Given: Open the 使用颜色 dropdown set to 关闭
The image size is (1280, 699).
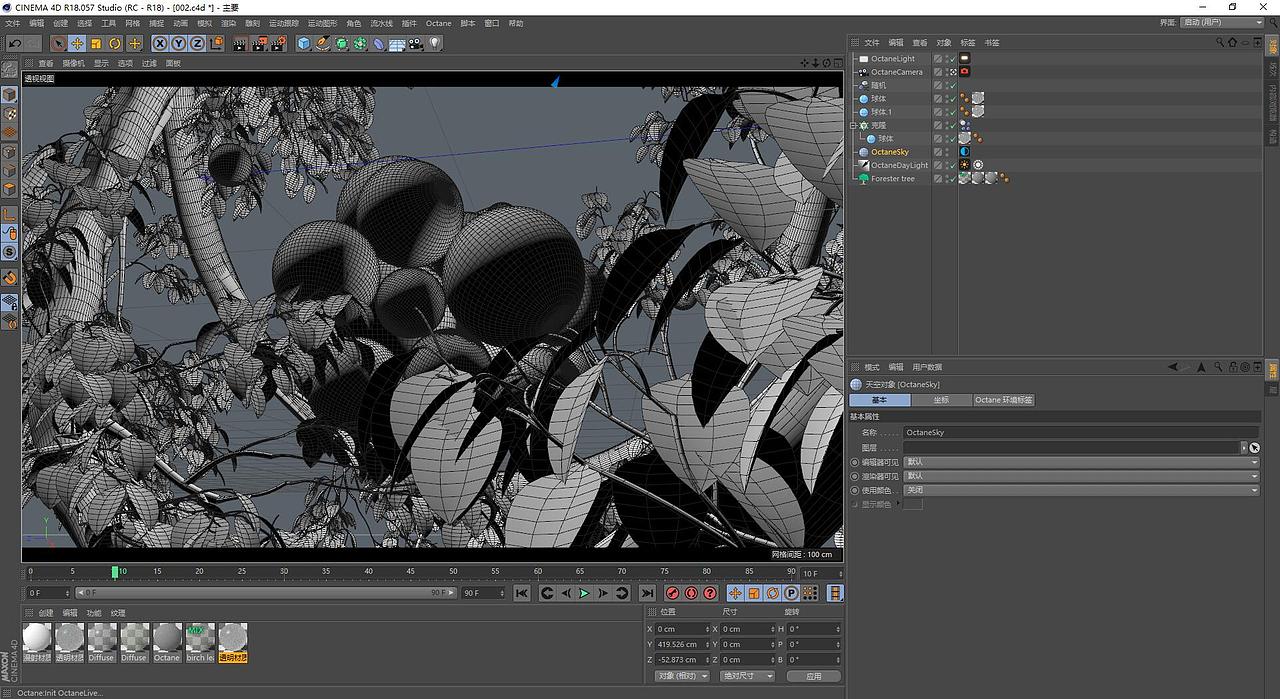Looking at the screenshot, I should coord(1080,490).
